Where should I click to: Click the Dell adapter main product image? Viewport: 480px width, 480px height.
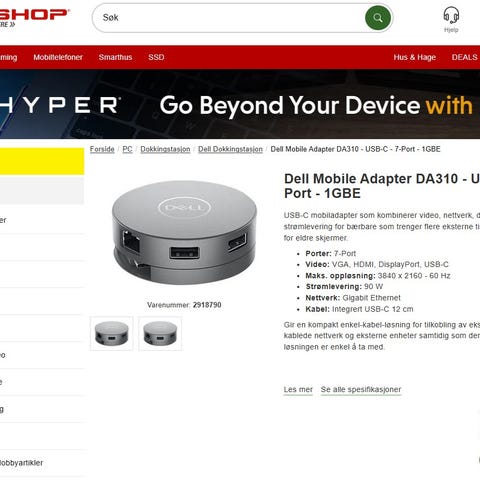point(184,232)
